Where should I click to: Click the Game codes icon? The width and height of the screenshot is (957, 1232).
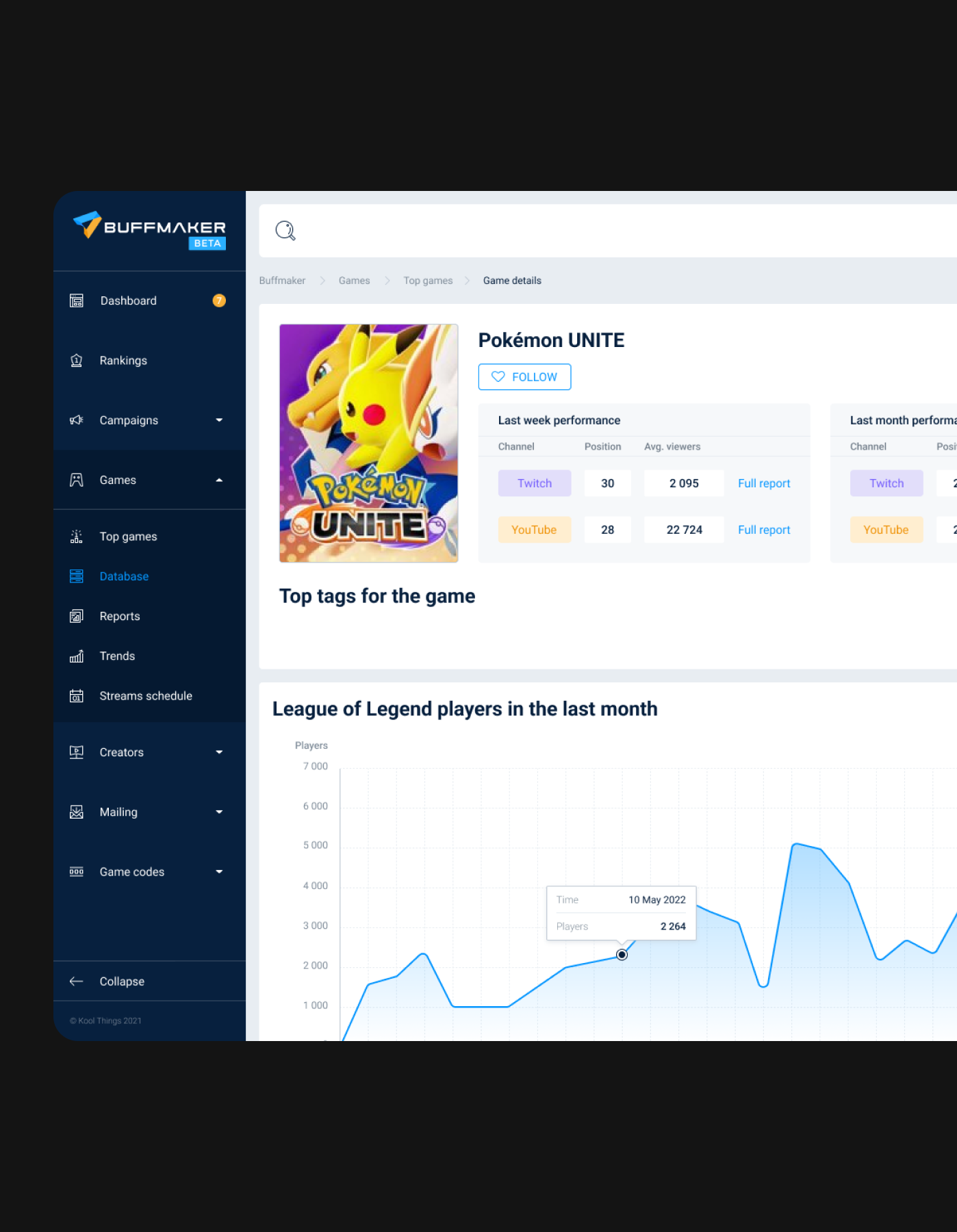click(77, 872)
